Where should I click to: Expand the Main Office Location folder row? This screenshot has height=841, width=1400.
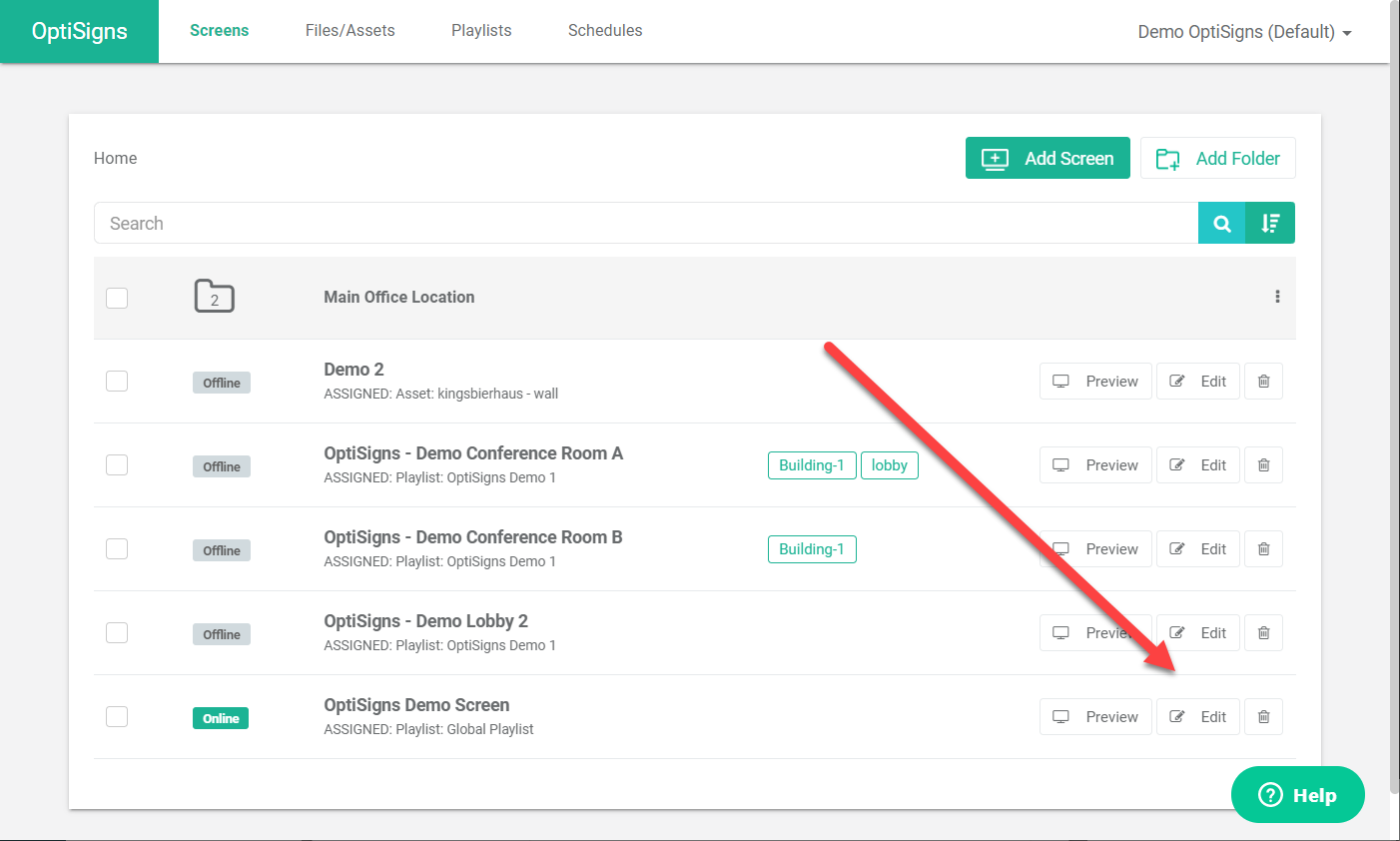(398, 297)
